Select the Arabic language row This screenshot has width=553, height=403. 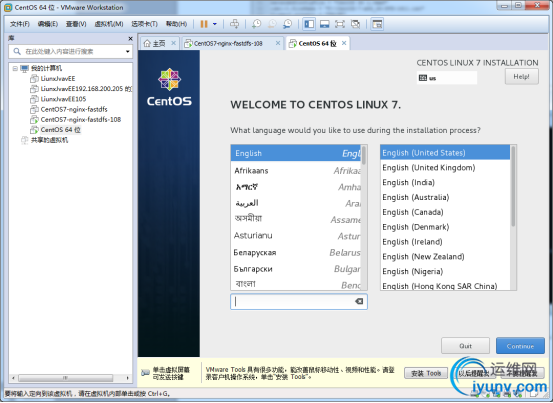[296, 203]
